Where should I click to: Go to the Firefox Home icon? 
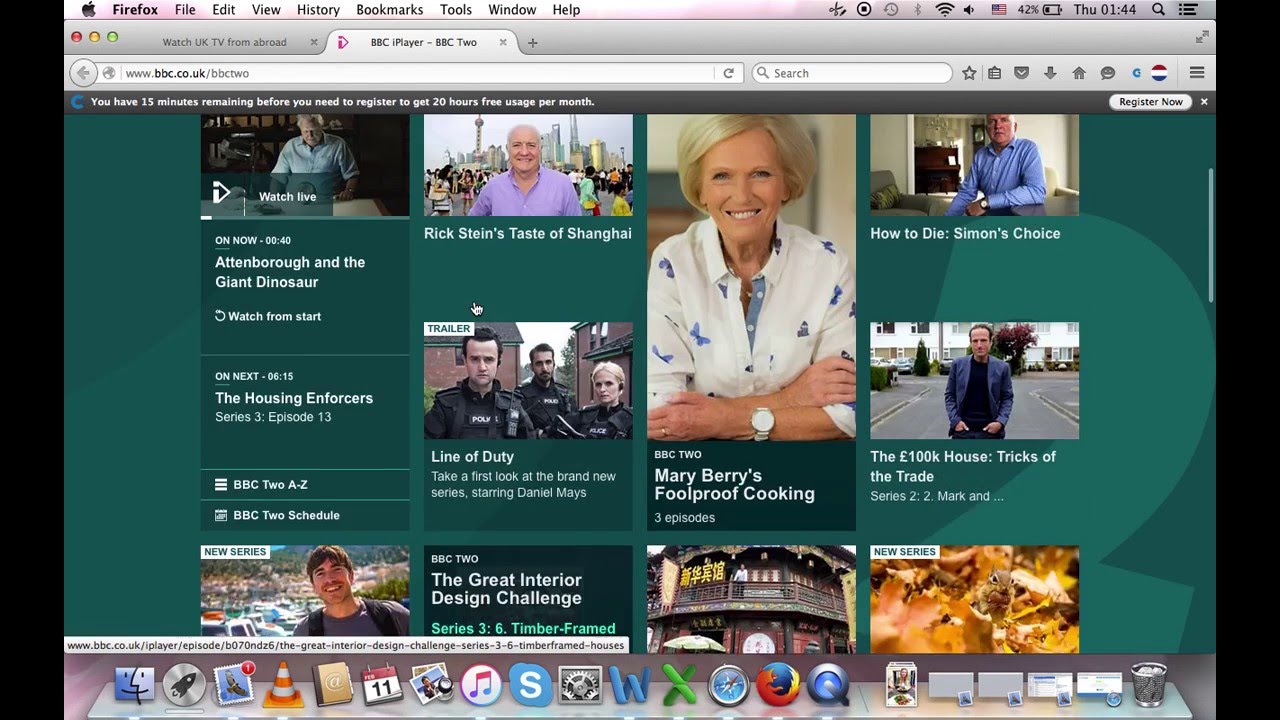1079,73
